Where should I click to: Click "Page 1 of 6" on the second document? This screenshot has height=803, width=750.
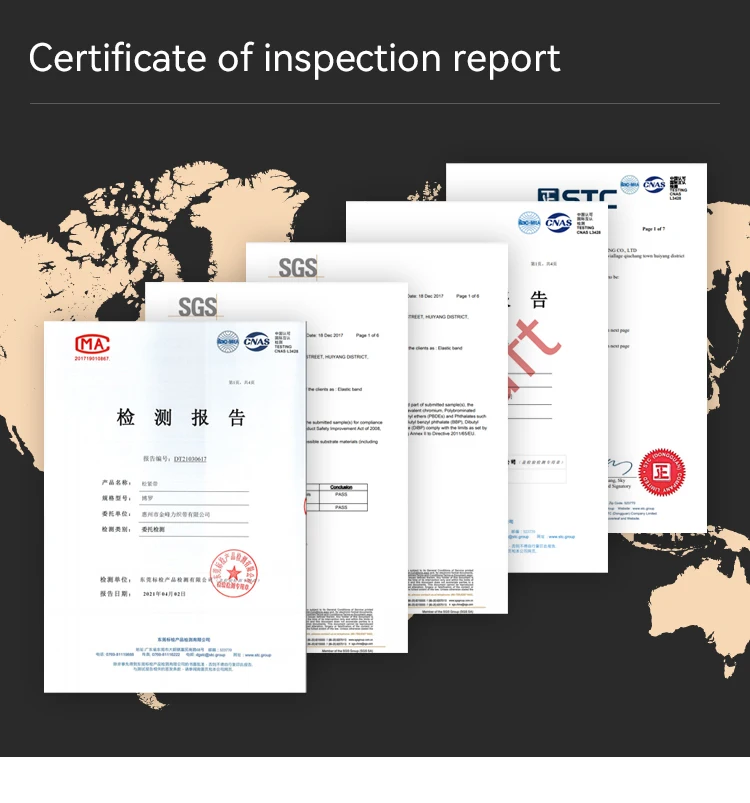coord(368,335)
